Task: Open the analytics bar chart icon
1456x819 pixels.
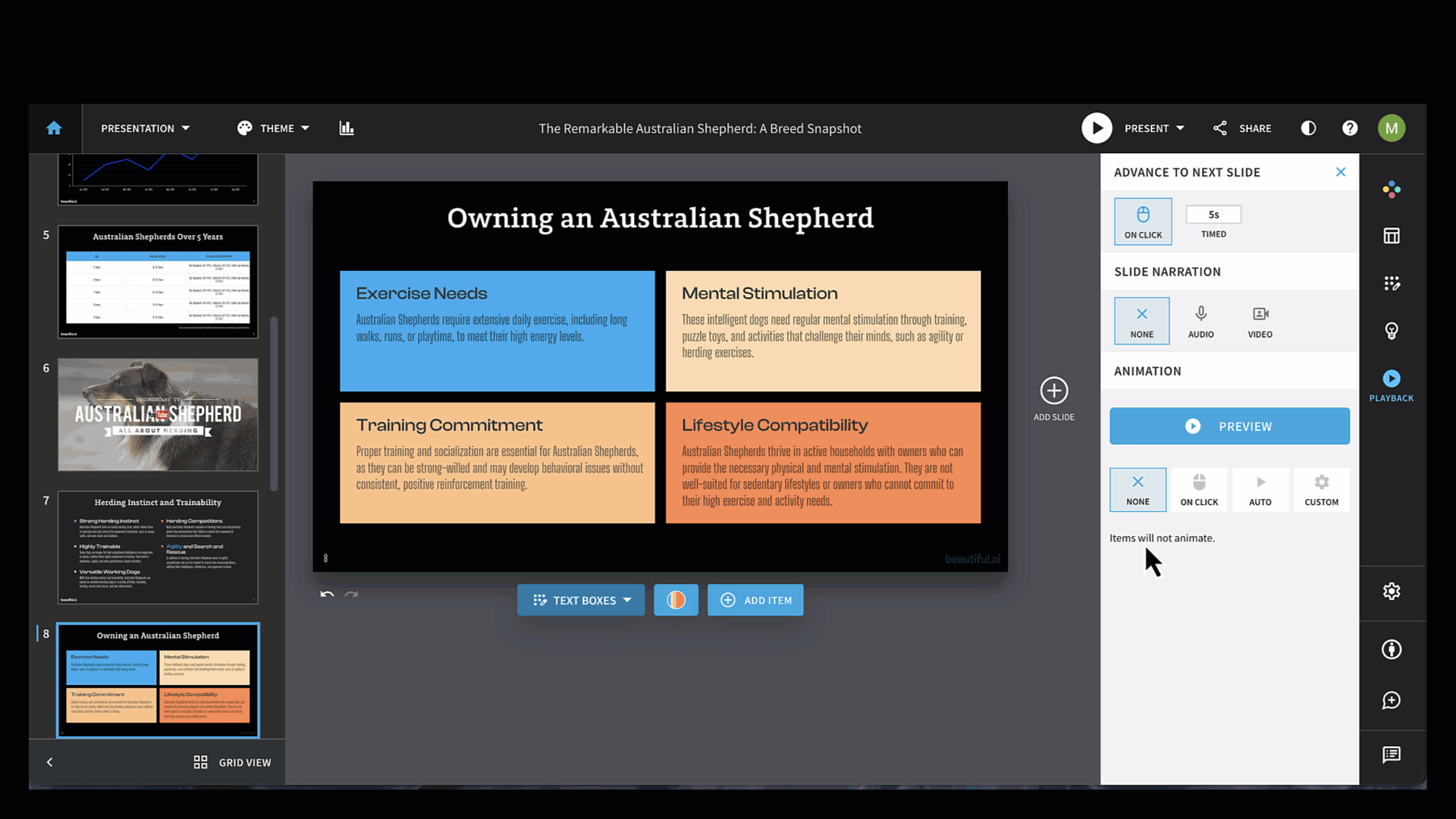Action: tap(347, 128)
